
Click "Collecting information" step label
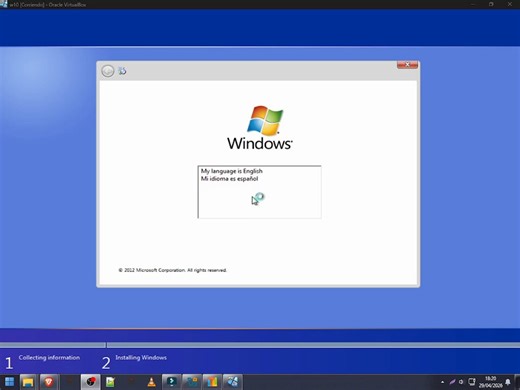[49, 357]
